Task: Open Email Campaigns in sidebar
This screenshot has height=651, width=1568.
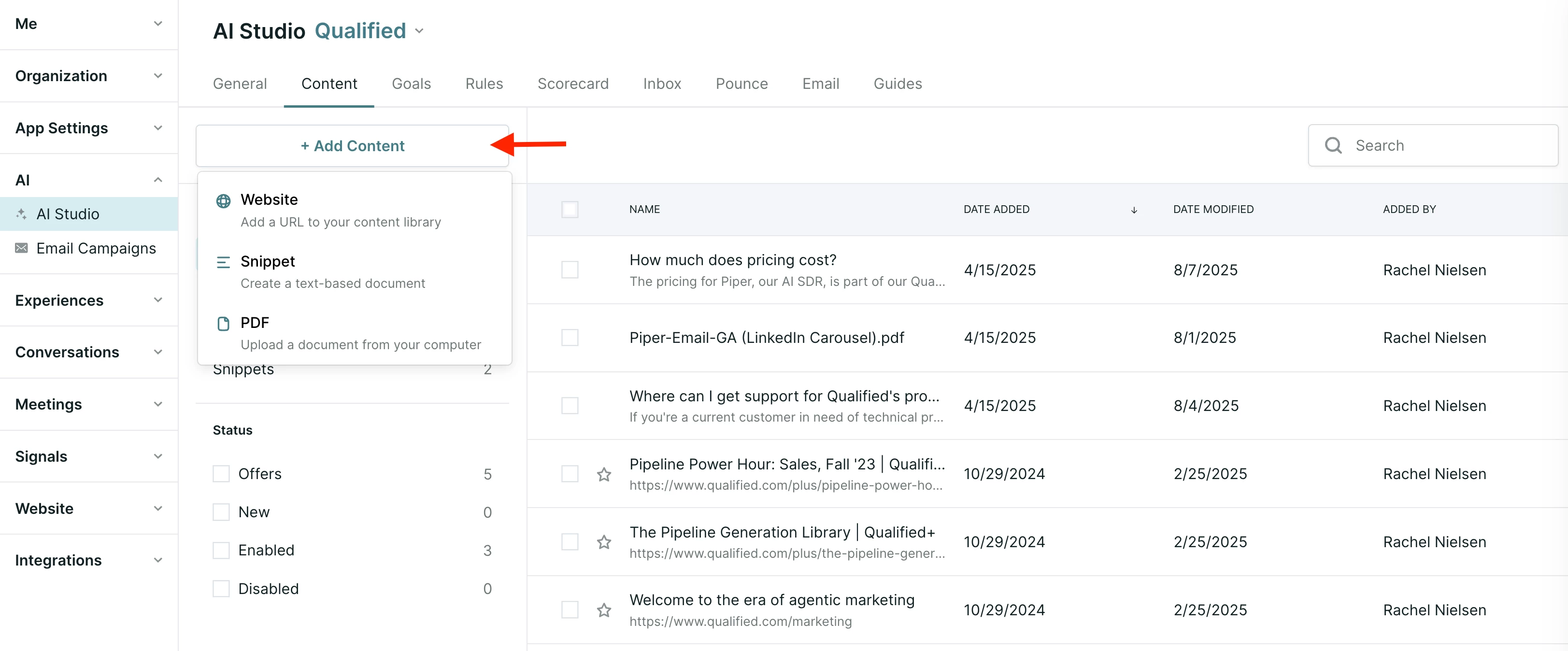Action: pos(89,248)
